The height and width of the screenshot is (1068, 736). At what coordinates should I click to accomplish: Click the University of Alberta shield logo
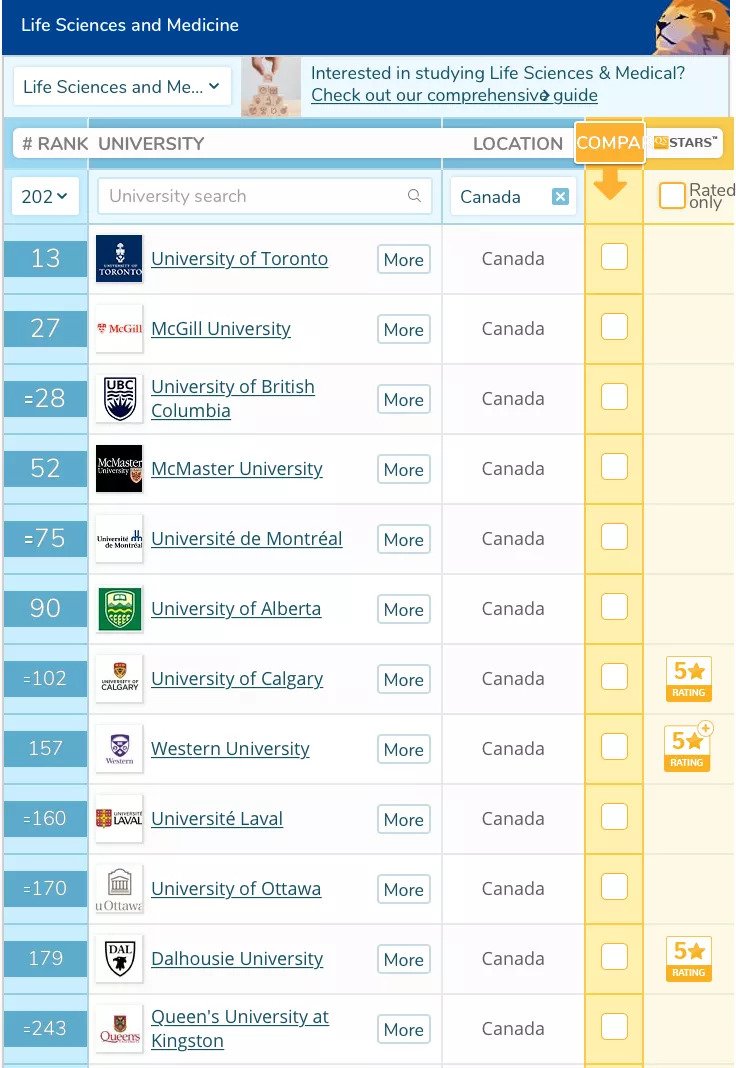(119, 609)
